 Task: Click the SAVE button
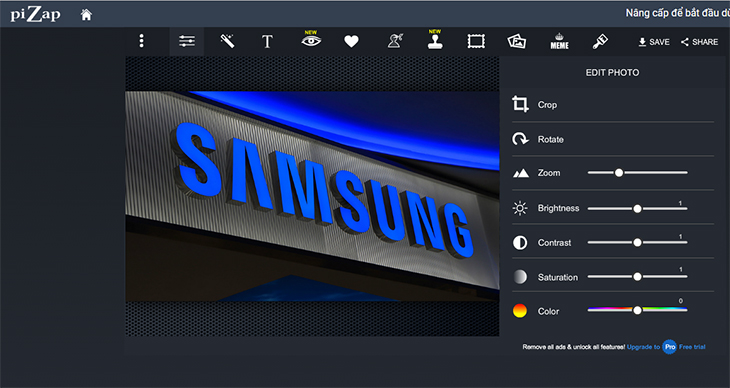pos(654,42)
